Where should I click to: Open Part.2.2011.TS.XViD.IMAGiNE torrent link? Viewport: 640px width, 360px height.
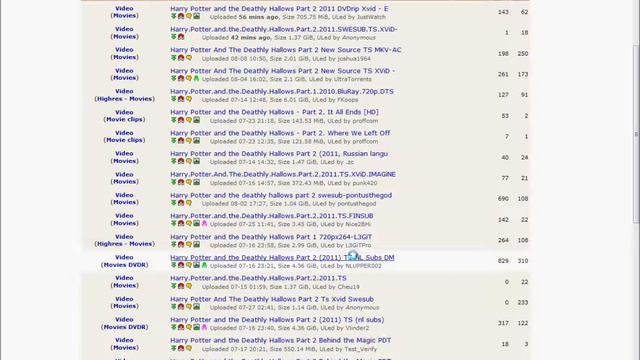click(x=283, y=174)
